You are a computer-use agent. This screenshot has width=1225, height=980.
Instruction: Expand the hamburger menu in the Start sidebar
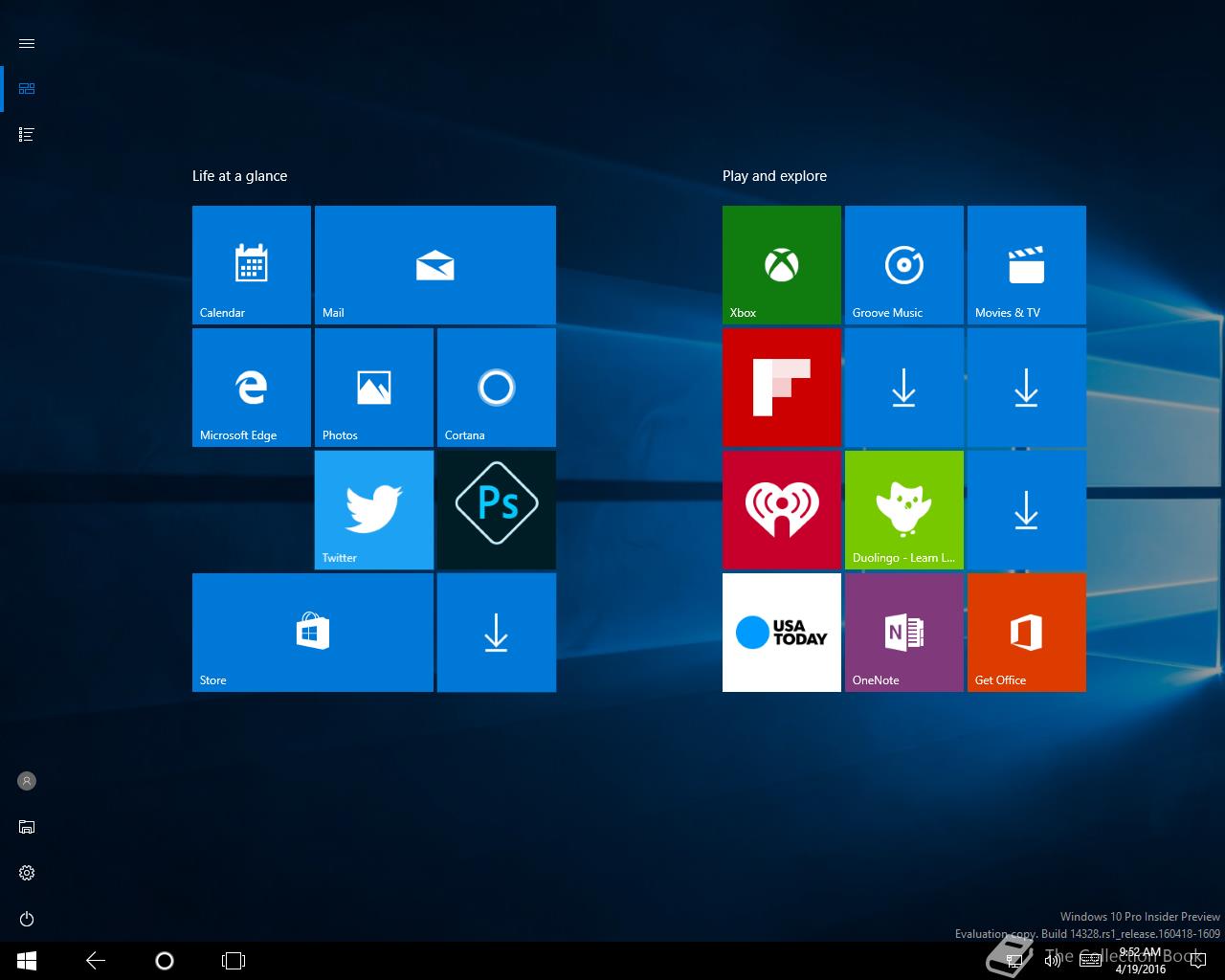tap(27, 43)
